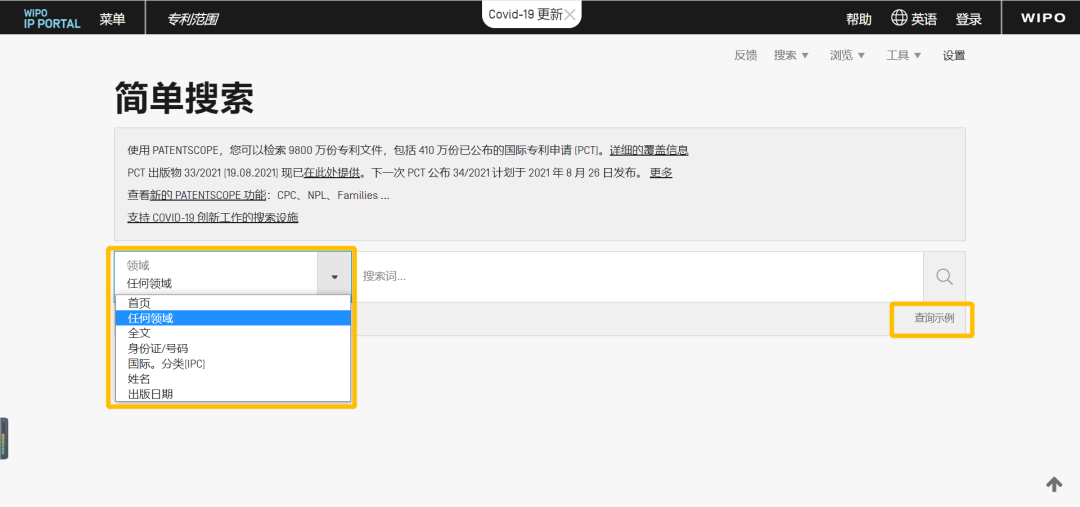Choose 国际。分类[IPC] option
1080x507 pixels.
233,363
